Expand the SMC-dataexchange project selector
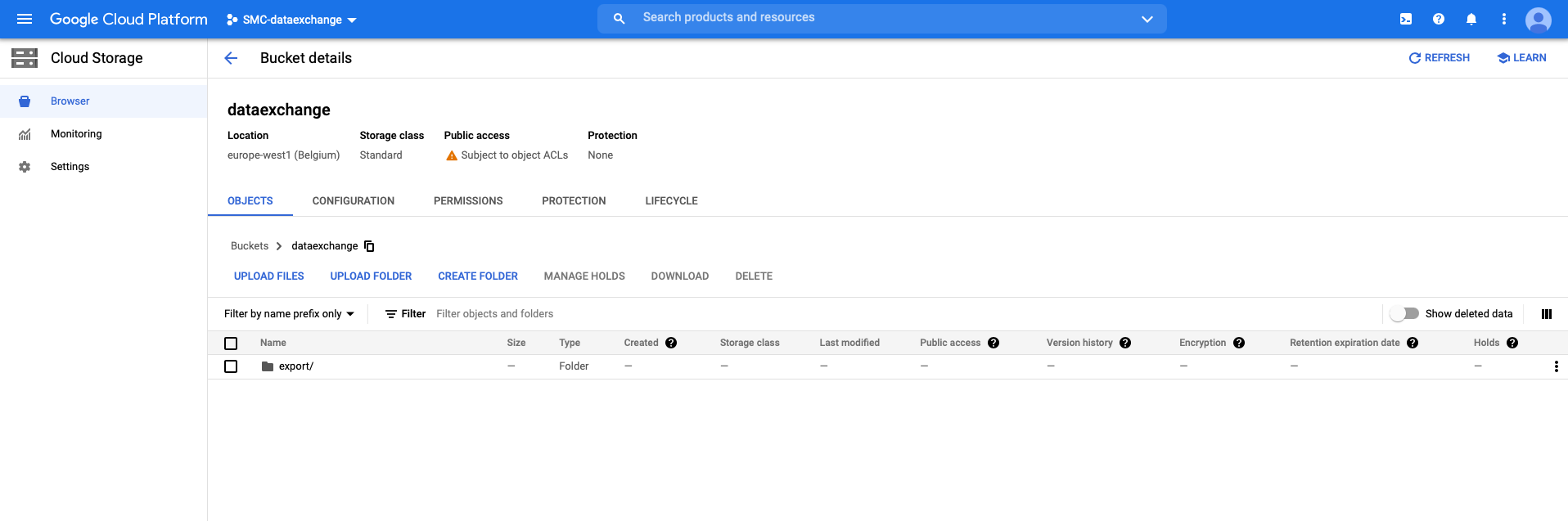This screenshot has width=1568, height=521. pos(292,20)
